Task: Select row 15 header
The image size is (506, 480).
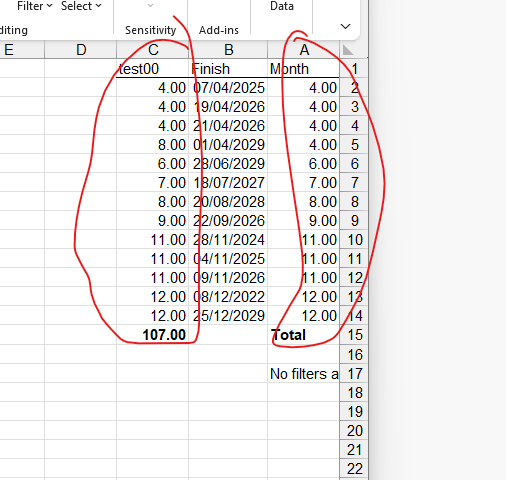Action: pos(354,335)
